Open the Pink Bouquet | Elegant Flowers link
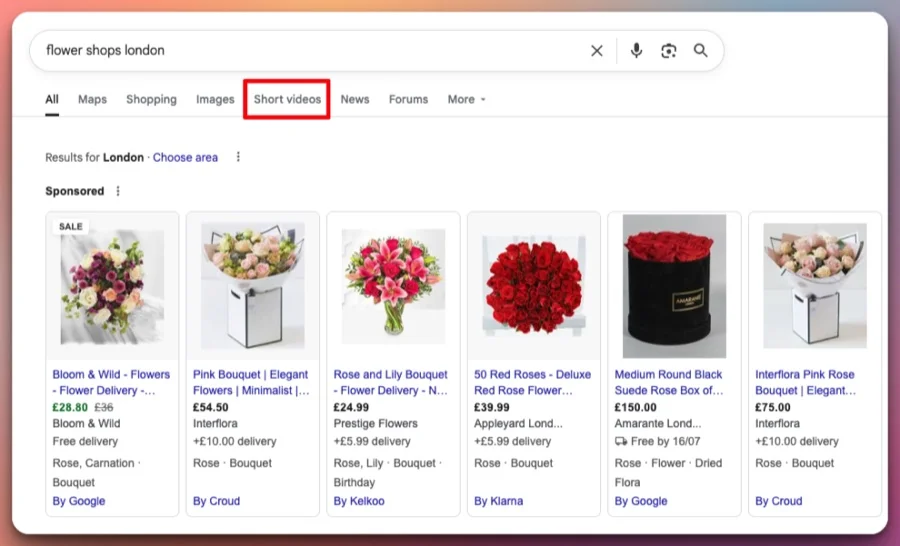The width and height of the screenshot is (900, 546). pyautogui.click(x=251, y=382)
